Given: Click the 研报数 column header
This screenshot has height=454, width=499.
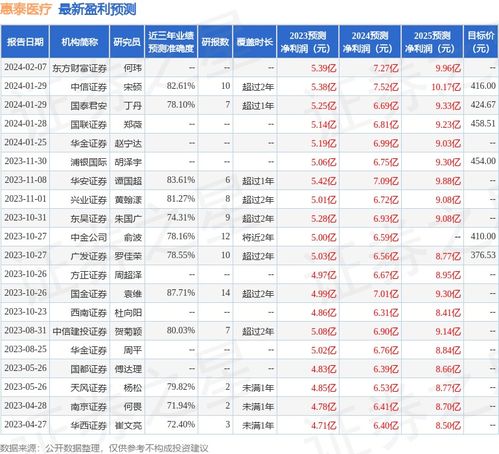Looking at the screenshot, I should (x=215, y=42).
